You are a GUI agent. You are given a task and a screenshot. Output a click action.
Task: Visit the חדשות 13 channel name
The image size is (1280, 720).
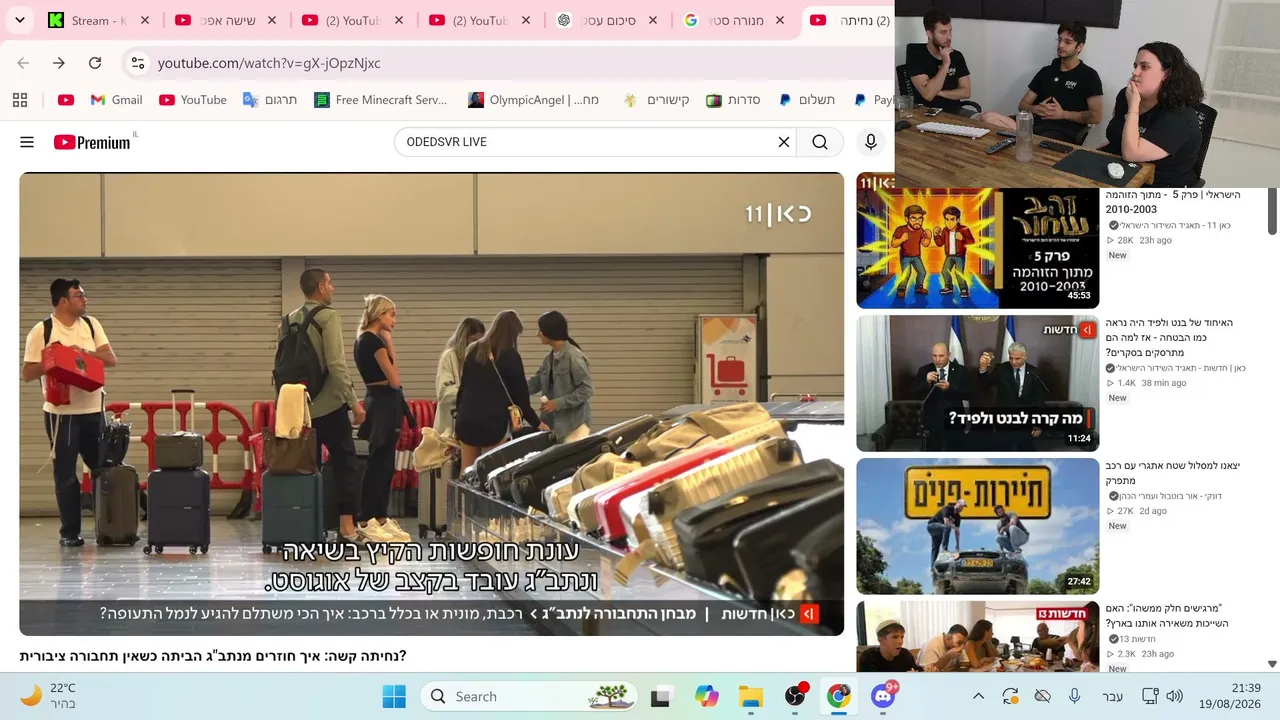(1137, 639)
